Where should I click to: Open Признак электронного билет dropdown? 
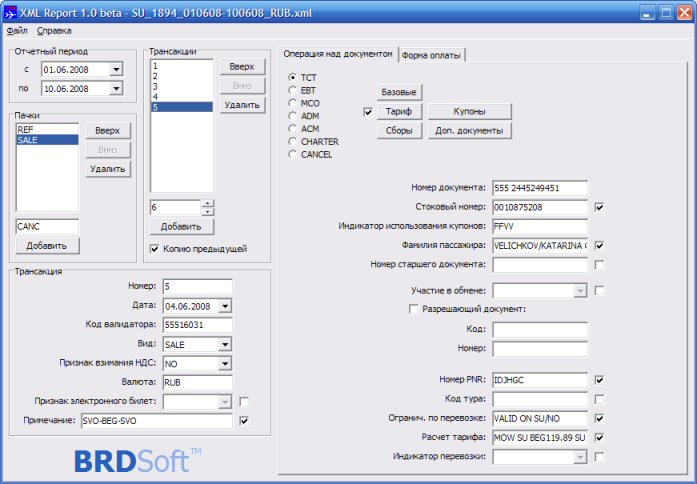pos(225,402)
